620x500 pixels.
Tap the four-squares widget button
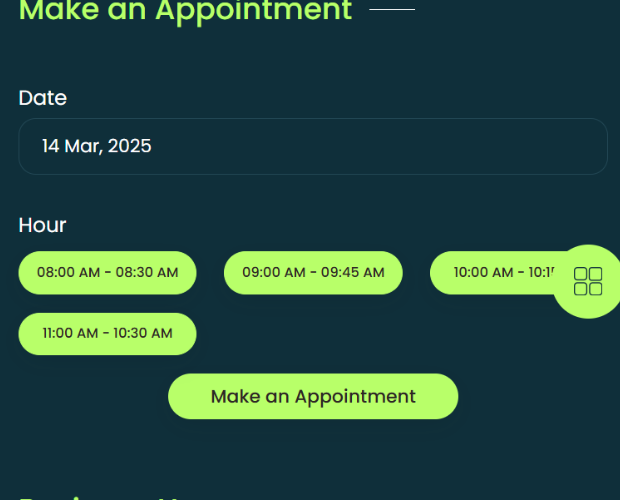[x=588, y=281]
